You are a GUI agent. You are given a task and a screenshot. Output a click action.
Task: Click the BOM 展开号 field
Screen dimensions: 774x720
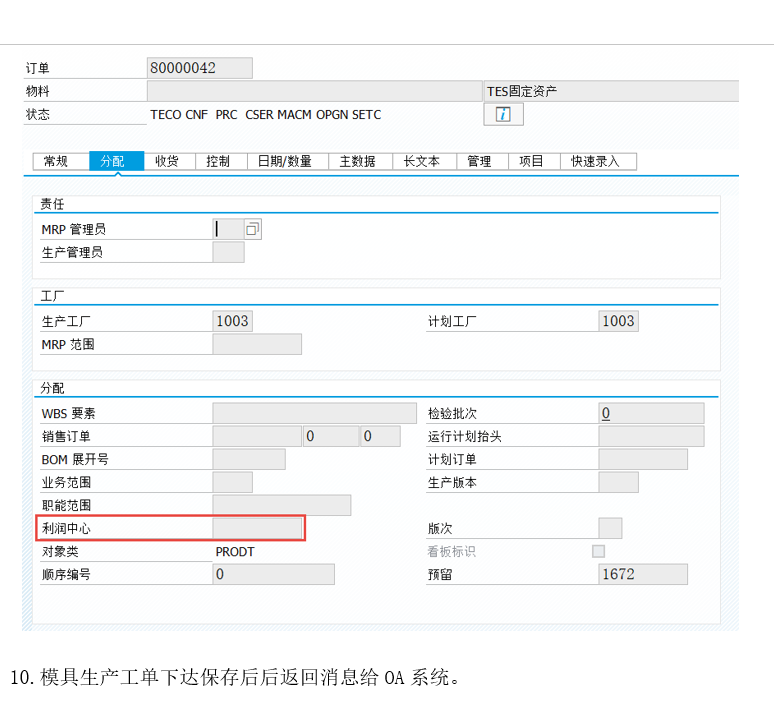coord(249,459)
